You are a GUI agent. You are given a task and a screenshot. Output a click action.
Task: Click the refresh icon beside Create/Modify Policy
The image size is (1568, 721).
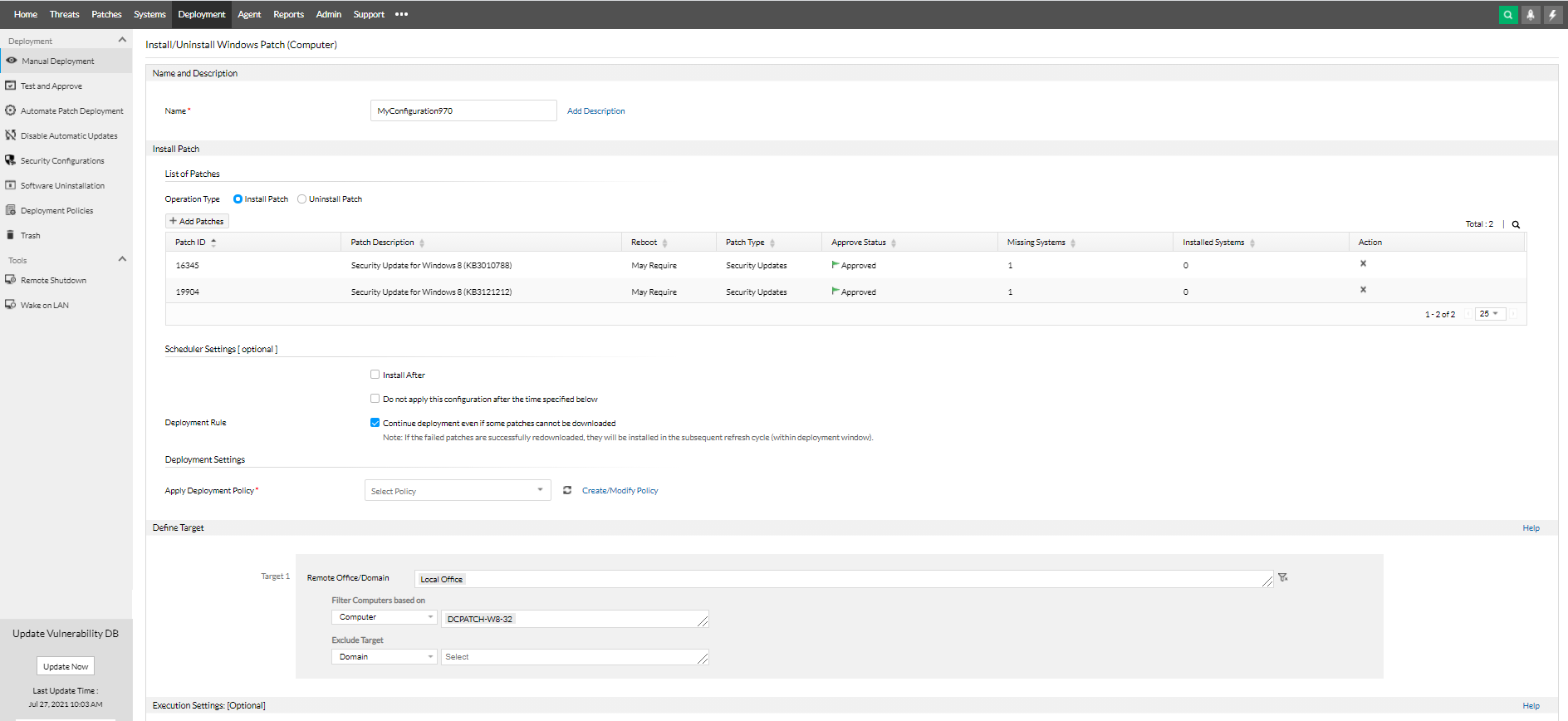click(567, 491)
